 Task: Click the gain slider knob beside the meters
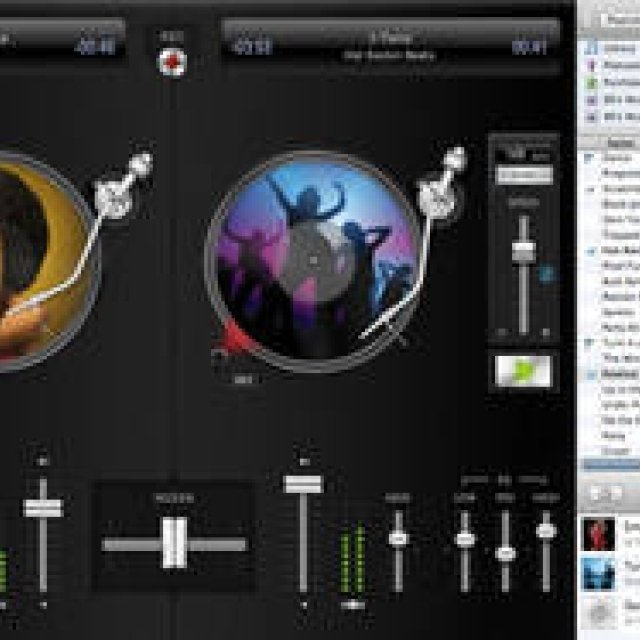pyautogui.click(x=398, y=539)
